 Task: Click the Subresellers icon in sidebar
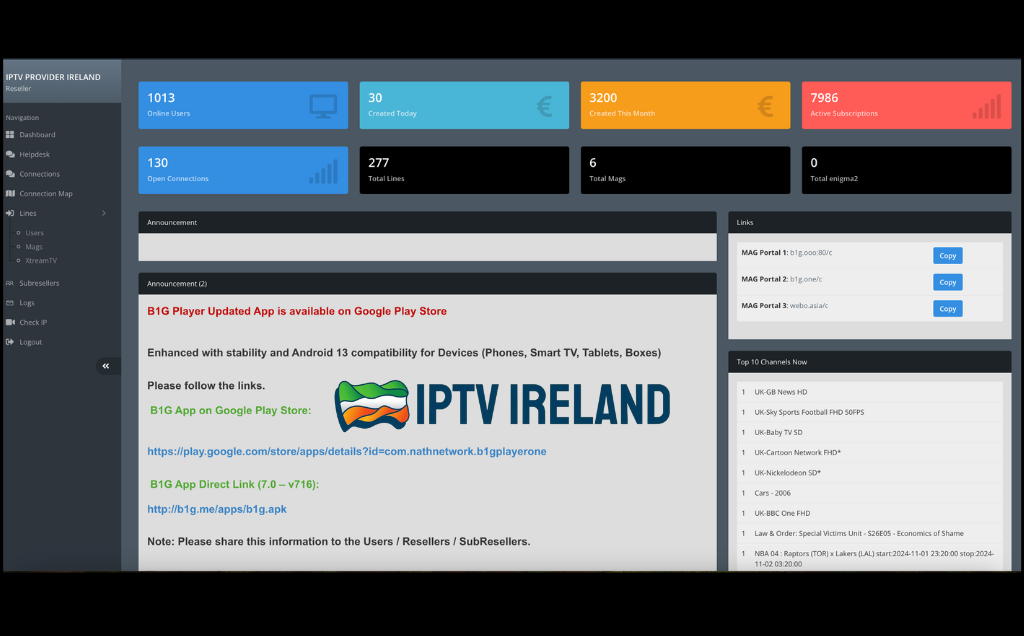[10, 283]
